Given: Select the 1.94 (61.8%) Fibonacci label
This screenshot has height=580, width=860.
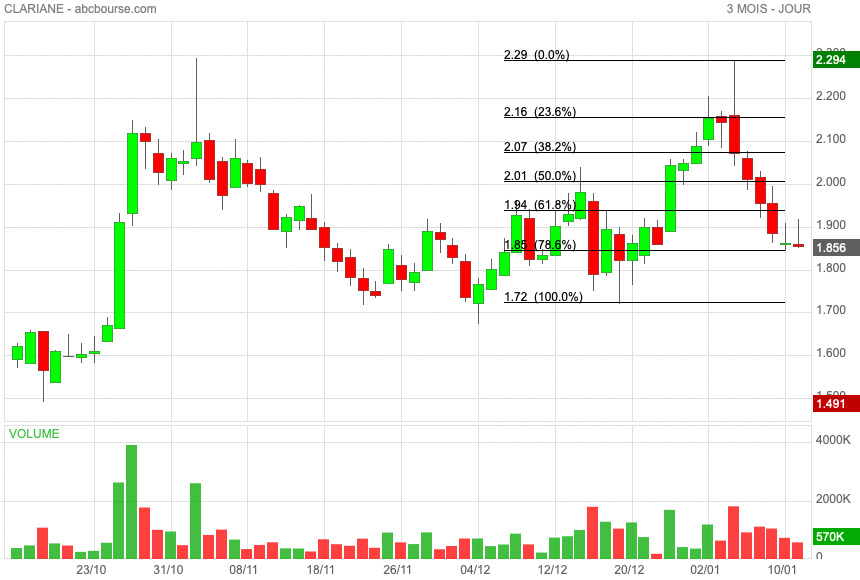Looking at the screenshot, I should point(540,205).
